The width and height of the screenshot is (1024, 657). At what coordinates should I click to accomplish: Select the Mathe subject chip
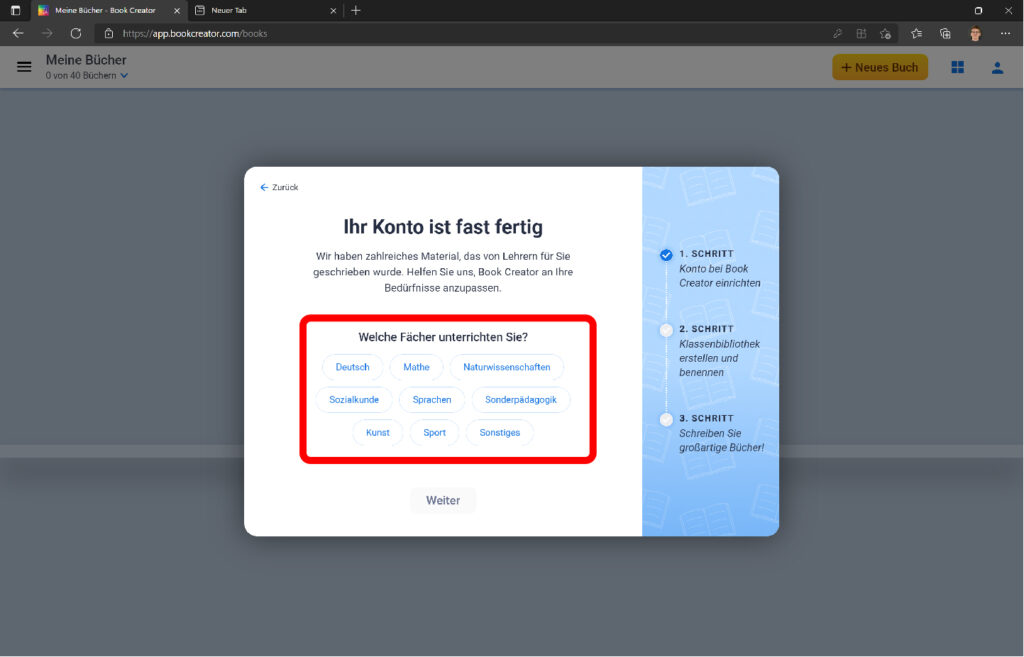416,367
